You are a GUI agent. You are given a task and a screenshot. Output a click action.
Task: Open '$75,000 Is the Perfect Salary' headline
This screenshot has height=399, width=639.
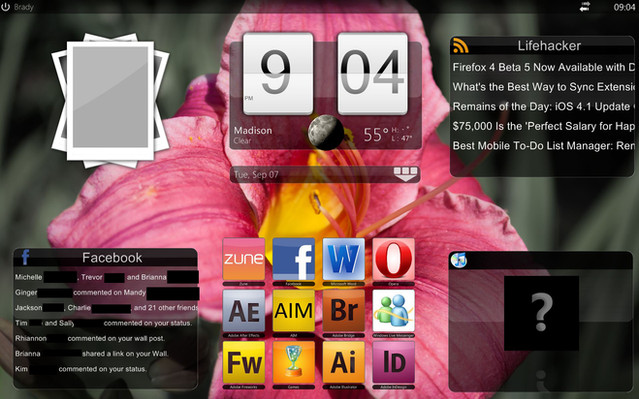point(544,126)
